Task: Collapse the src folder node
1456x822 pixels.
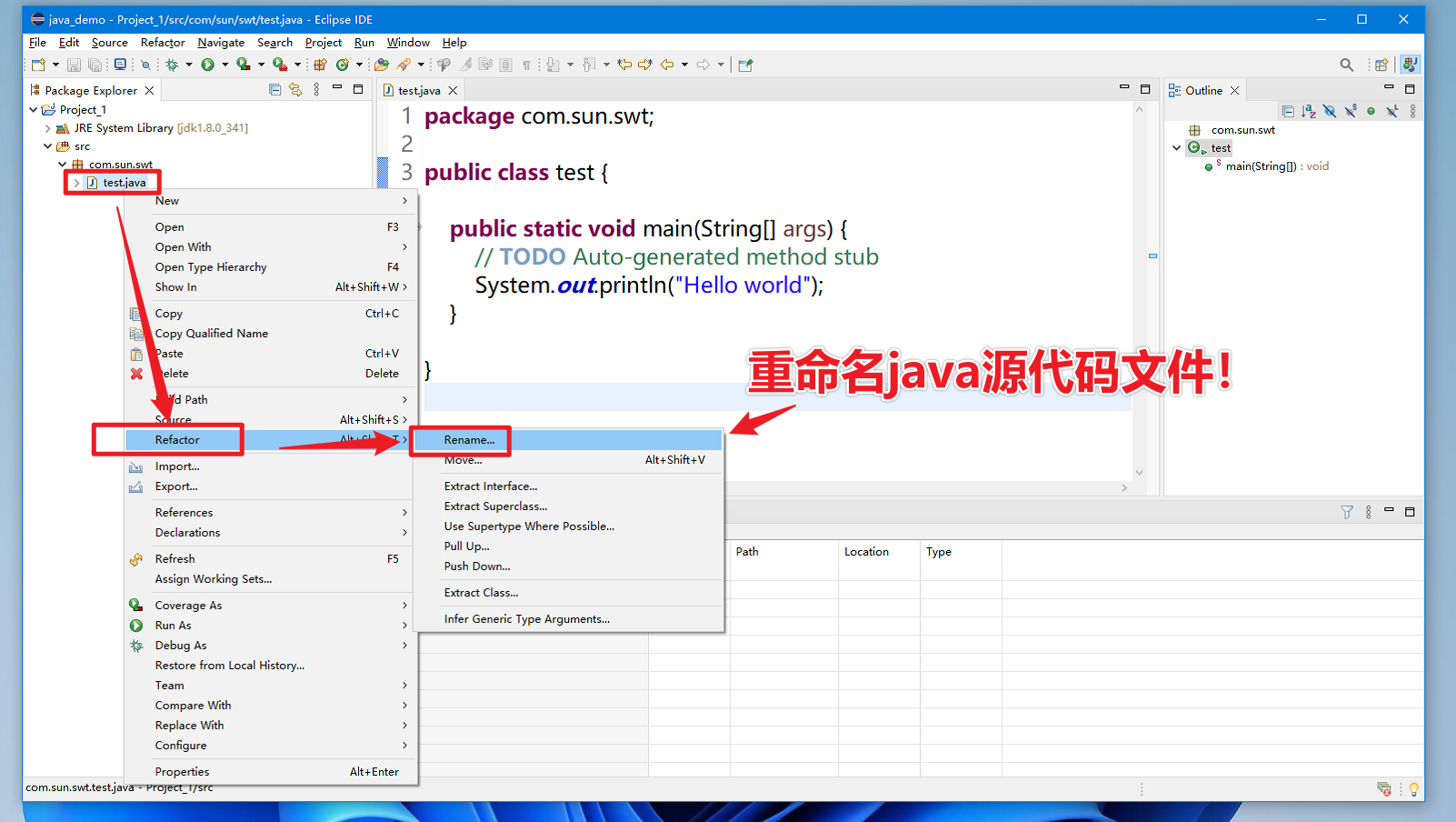Action: pos(48,145)
